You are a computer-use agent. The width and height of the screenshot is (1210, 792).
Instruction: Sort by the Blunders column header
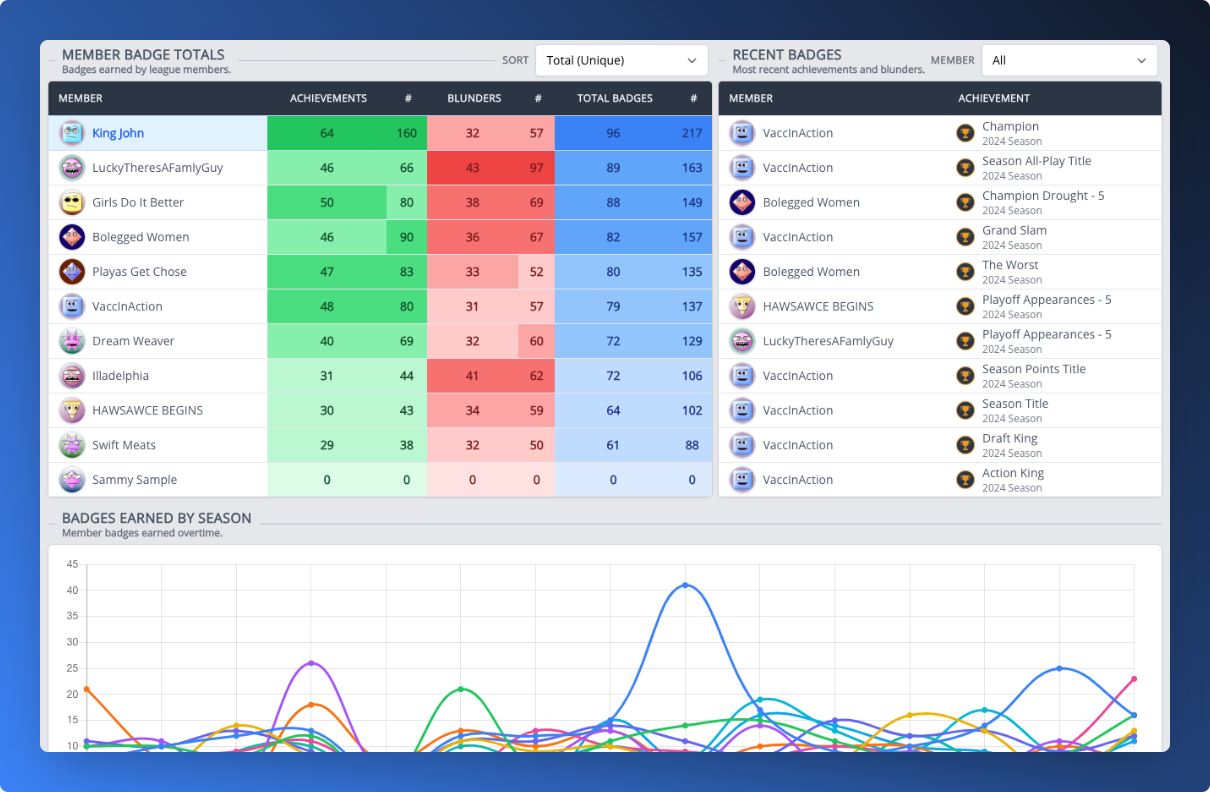[474, 98]
